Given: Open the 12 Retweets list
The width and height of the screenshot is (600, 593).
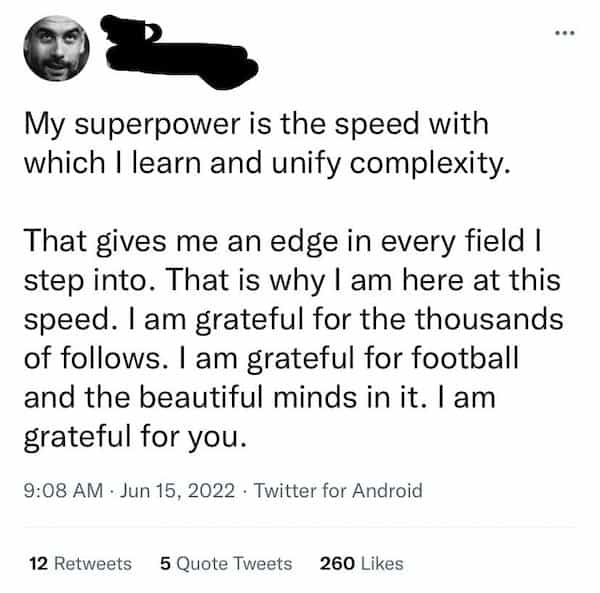Looking at the screenshot, I should click(x=80, y=563).
